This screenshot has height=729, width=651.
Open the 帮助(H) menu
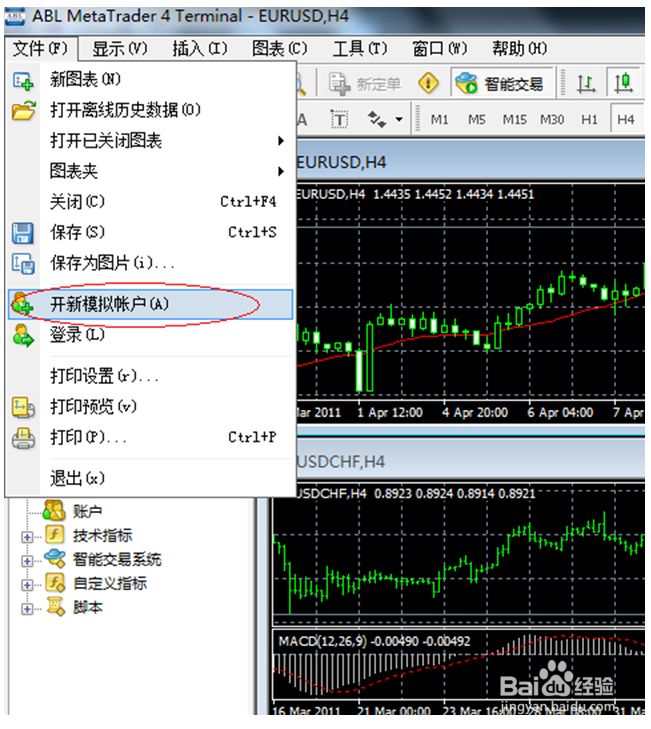pyautogui.click(x=520, y=48)
